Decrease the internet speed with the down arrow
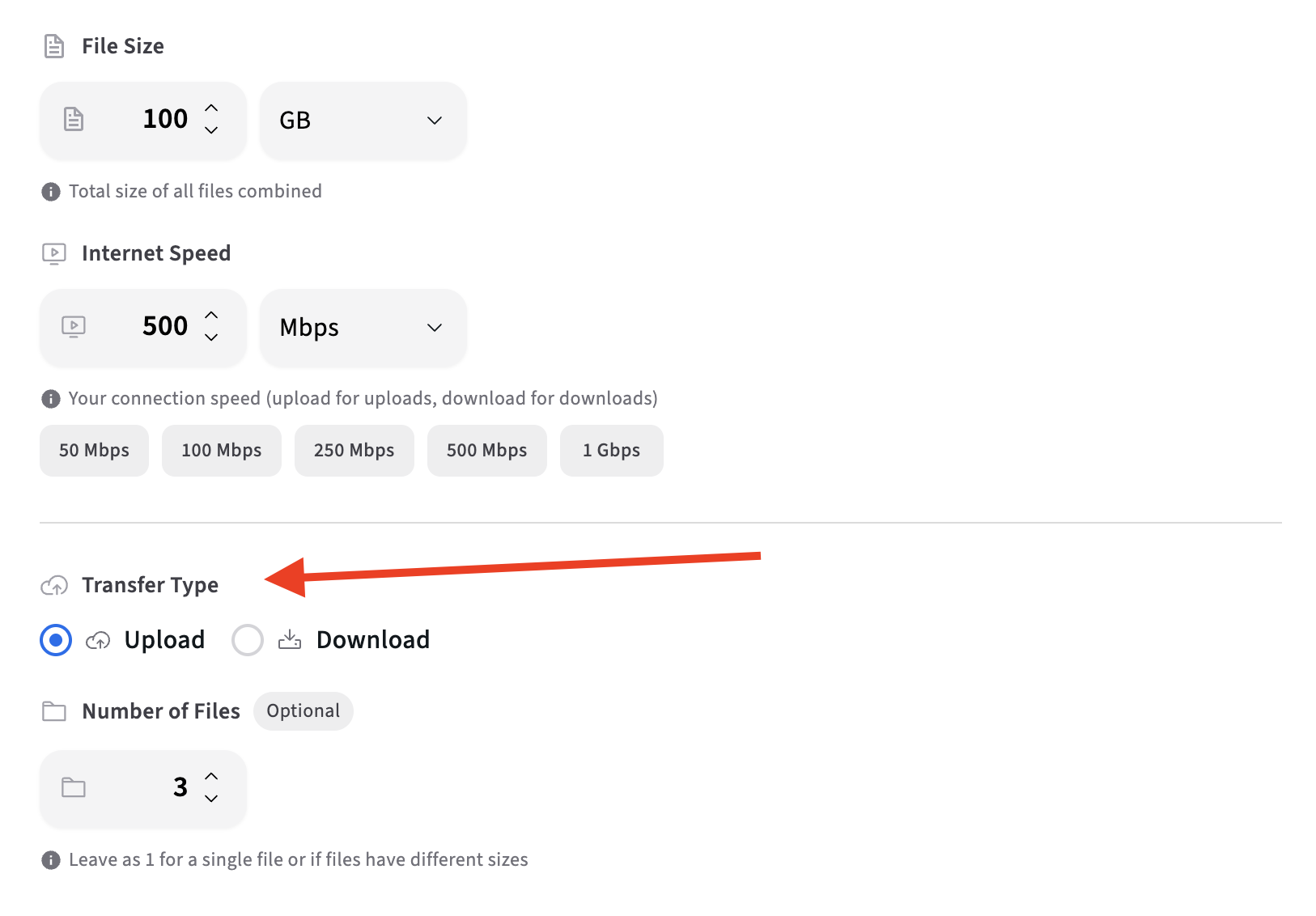This screenshot has width=1316, height=916. coord(211,339)
